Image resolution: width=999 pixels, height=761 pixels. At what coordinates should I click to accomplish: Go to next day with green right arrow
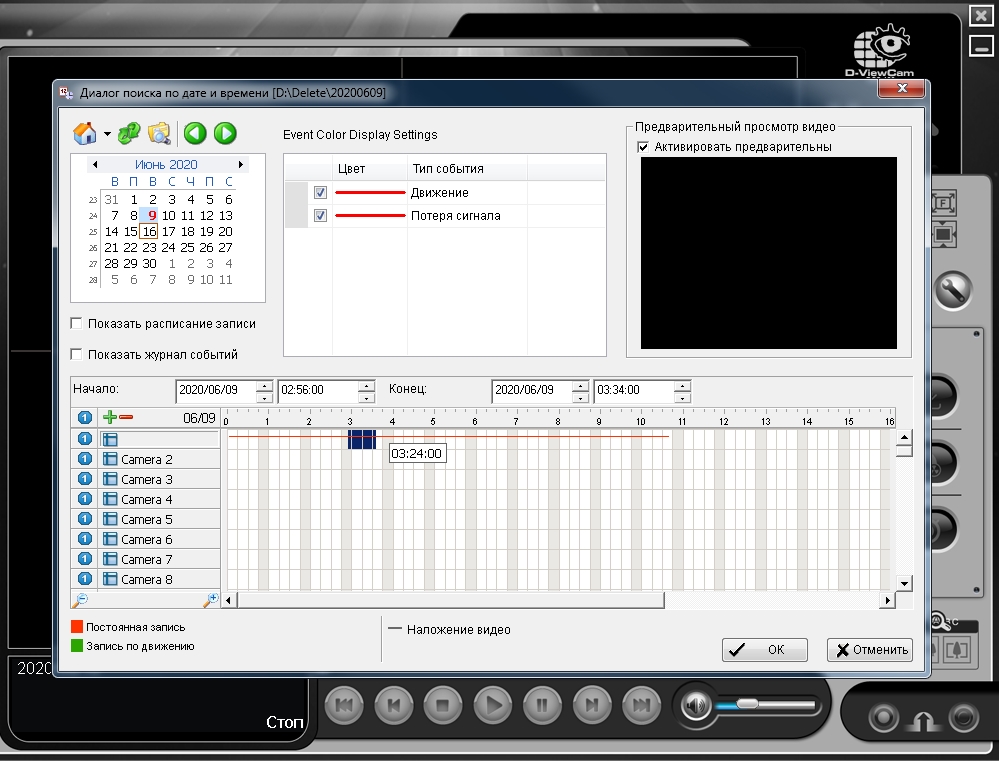coord(224,133)
